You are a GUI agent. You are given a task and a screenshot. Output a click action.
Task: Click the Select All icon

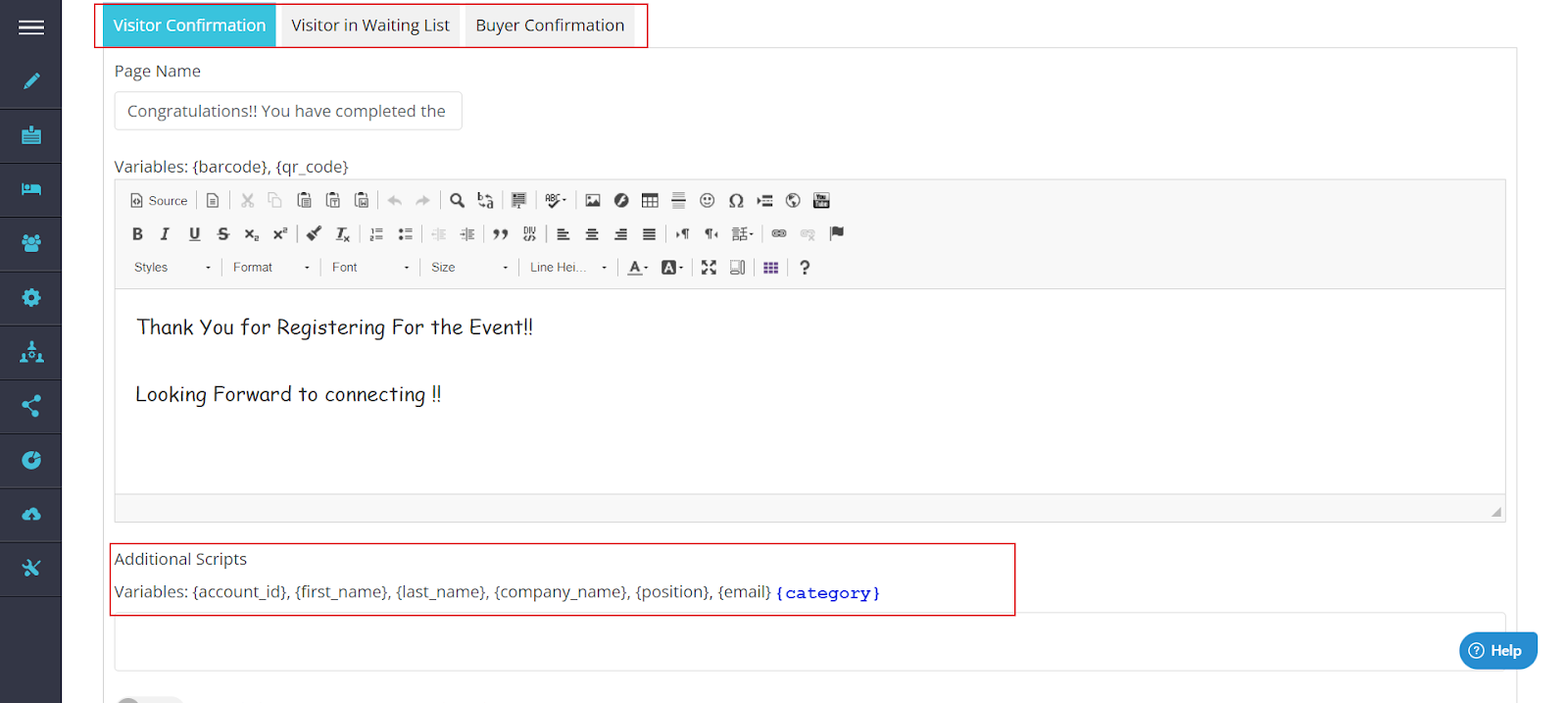click(518, 200)
